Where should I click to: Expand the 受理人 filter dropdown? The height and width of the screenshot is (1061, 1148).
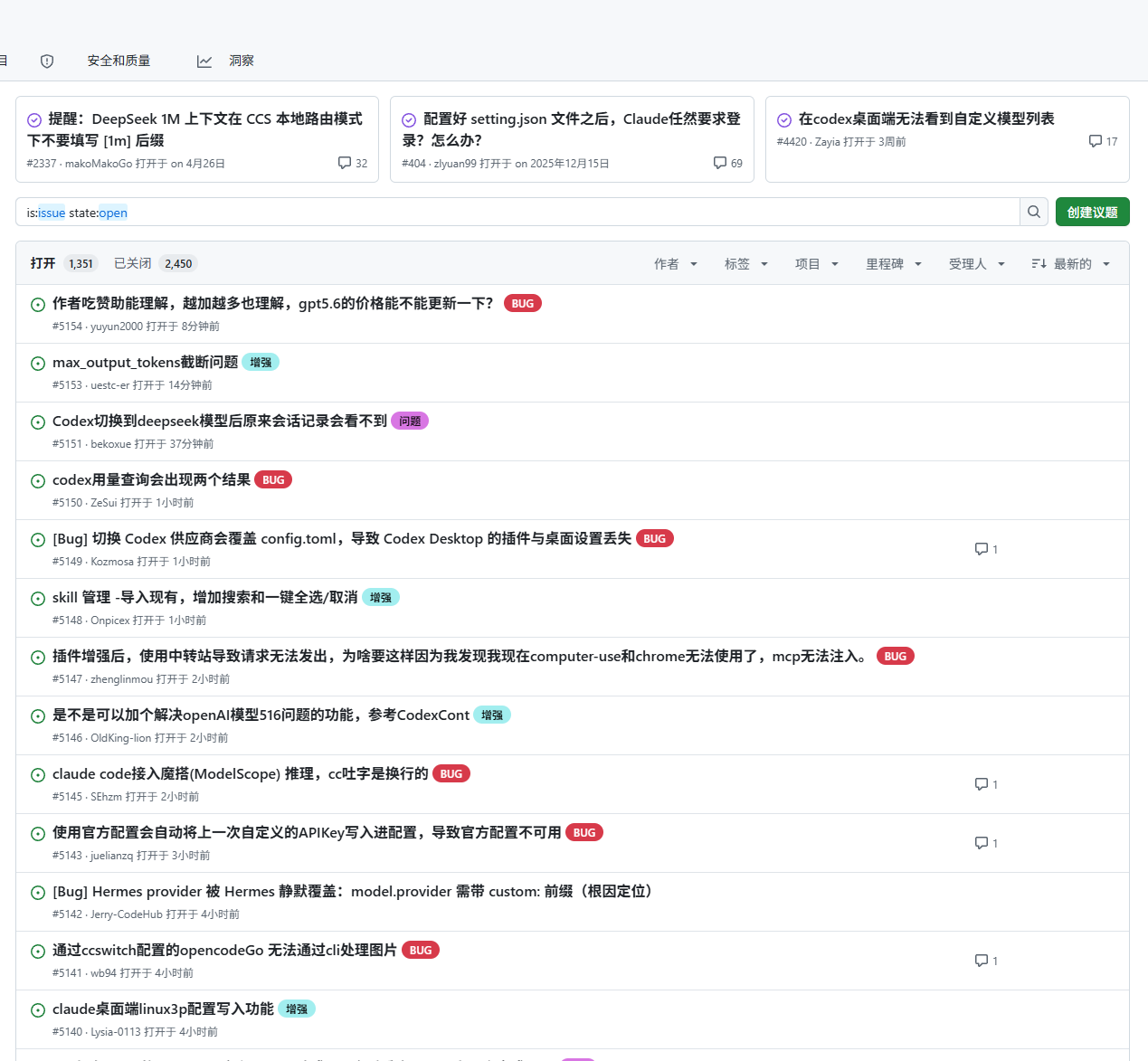coord(977,264)
